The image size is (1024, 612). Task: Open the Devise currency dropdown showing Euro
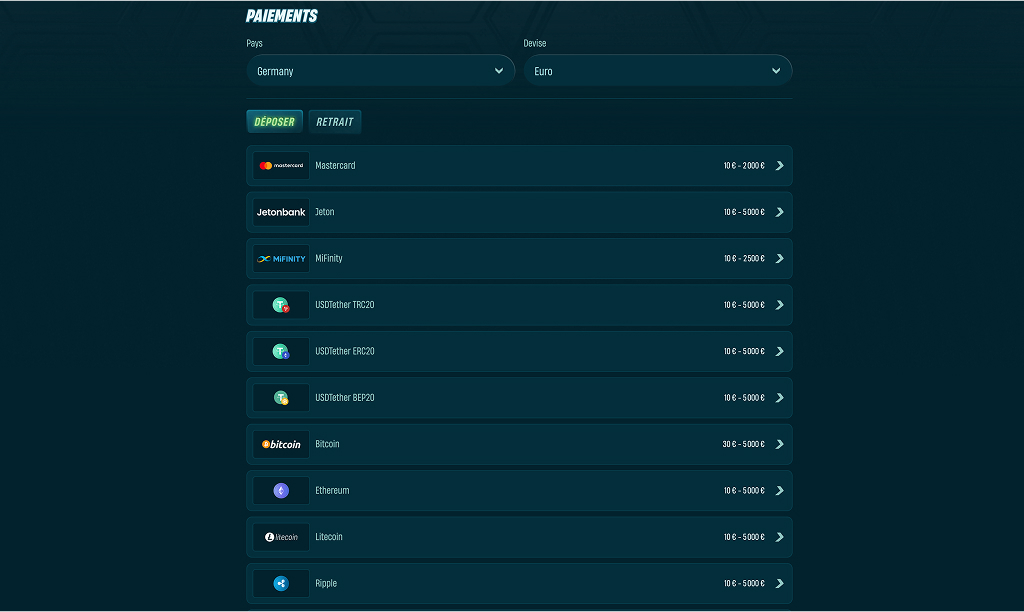tap(658, 71)
